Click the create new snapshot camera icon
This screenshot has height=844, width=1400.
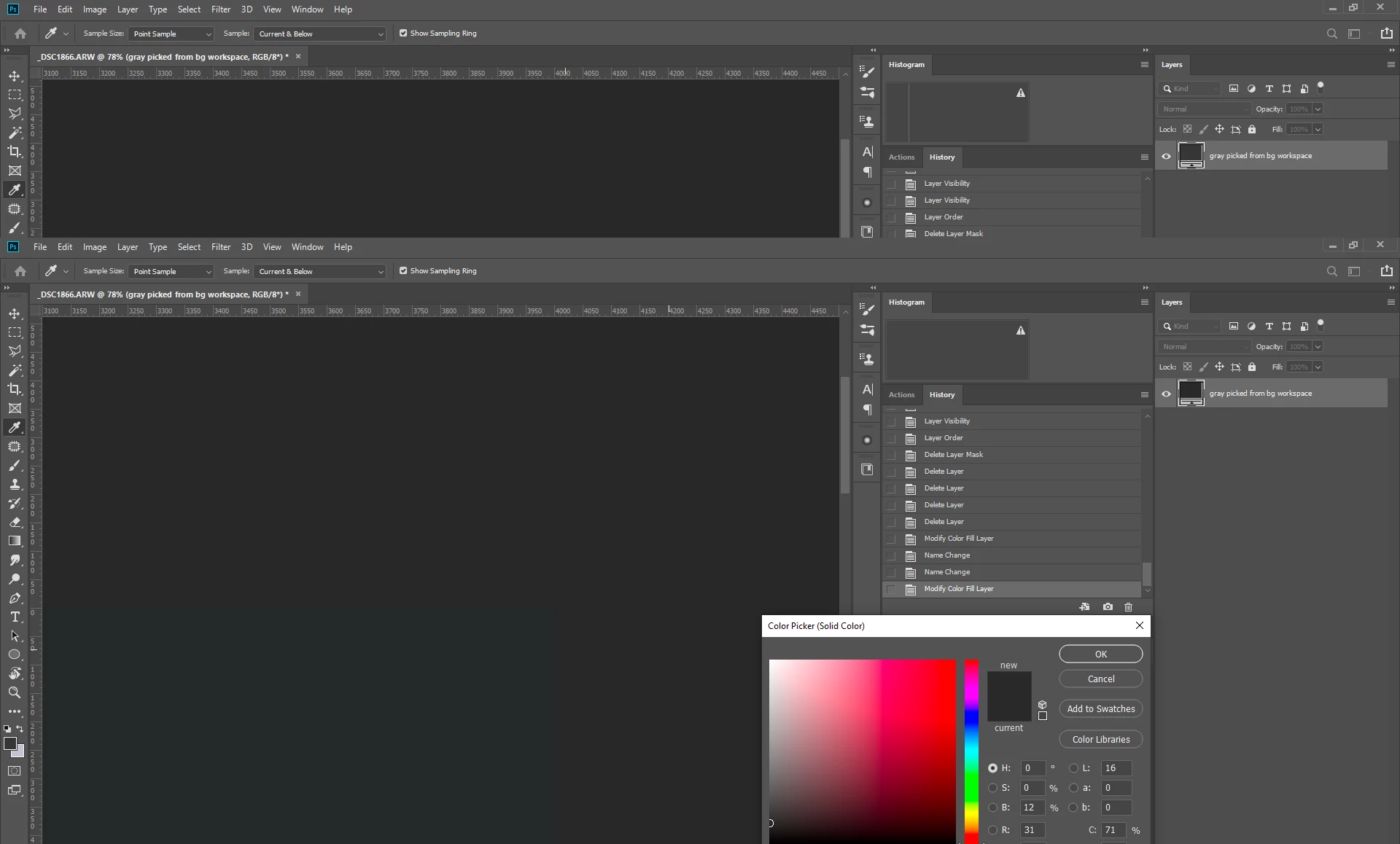1108,607
